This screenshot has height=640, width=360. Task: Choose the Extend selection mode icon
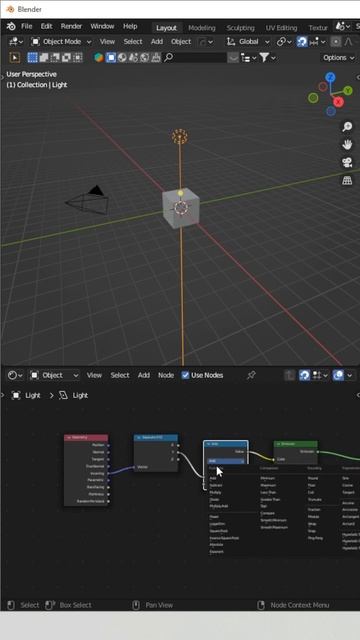pos(44,58)
